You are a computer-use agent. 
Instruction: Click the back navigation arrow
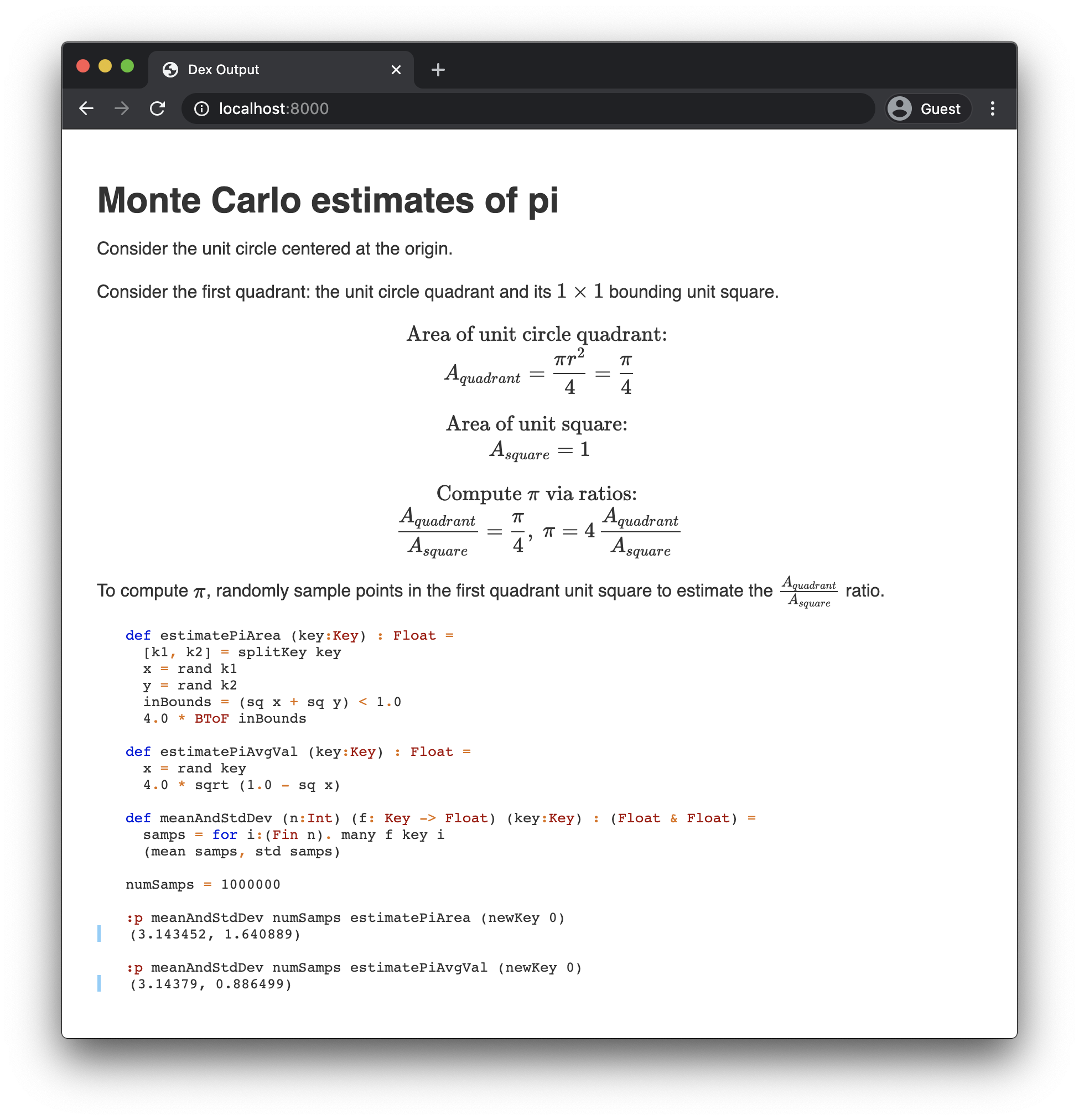click(86, 108)
